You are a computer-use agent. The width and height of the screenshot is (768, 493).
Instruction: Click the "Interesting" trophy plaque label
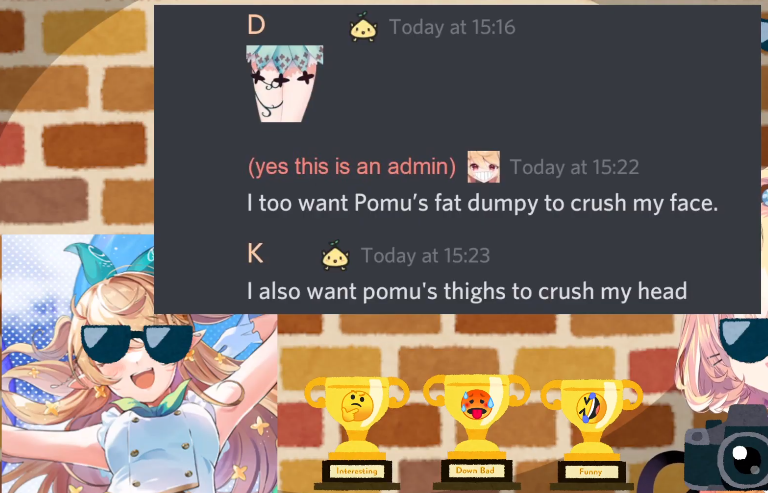click(357, 471)
